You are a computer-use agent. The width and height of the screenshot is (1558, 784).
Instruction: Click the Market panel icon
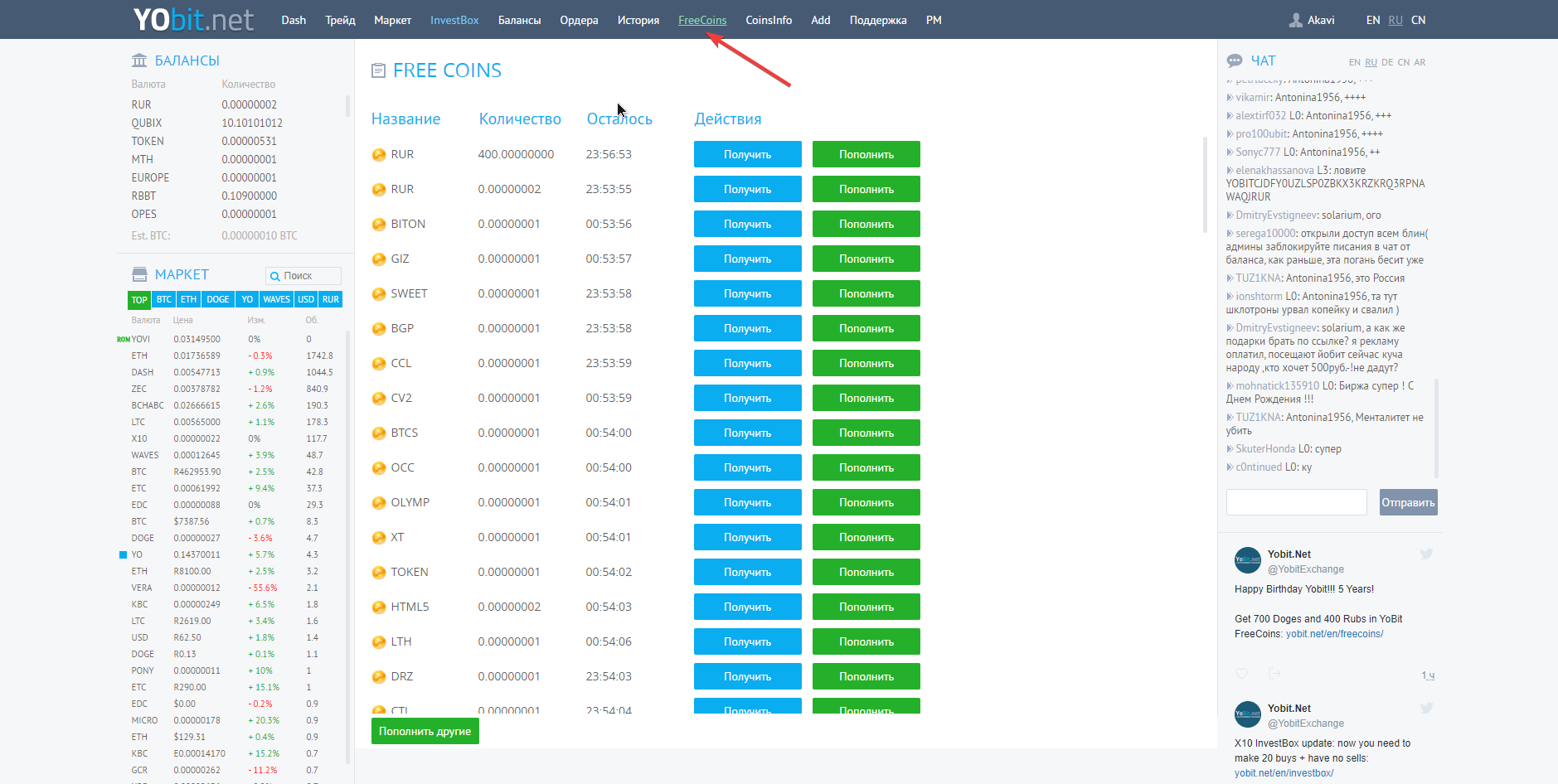(x=139, y=274)
